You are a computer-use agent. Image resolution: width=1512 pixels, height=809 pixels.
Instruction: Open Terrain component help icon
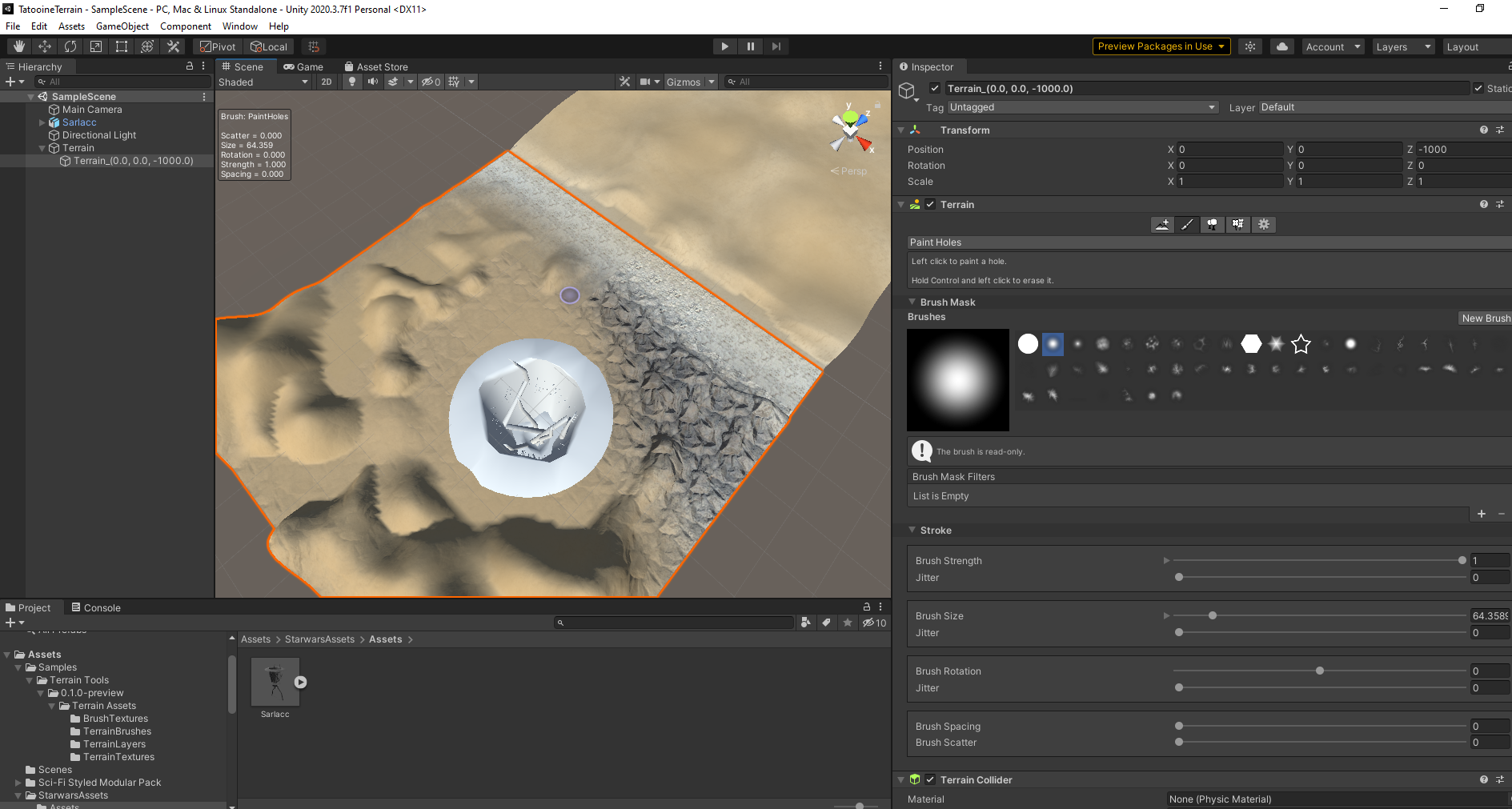tap(1484, 205)
